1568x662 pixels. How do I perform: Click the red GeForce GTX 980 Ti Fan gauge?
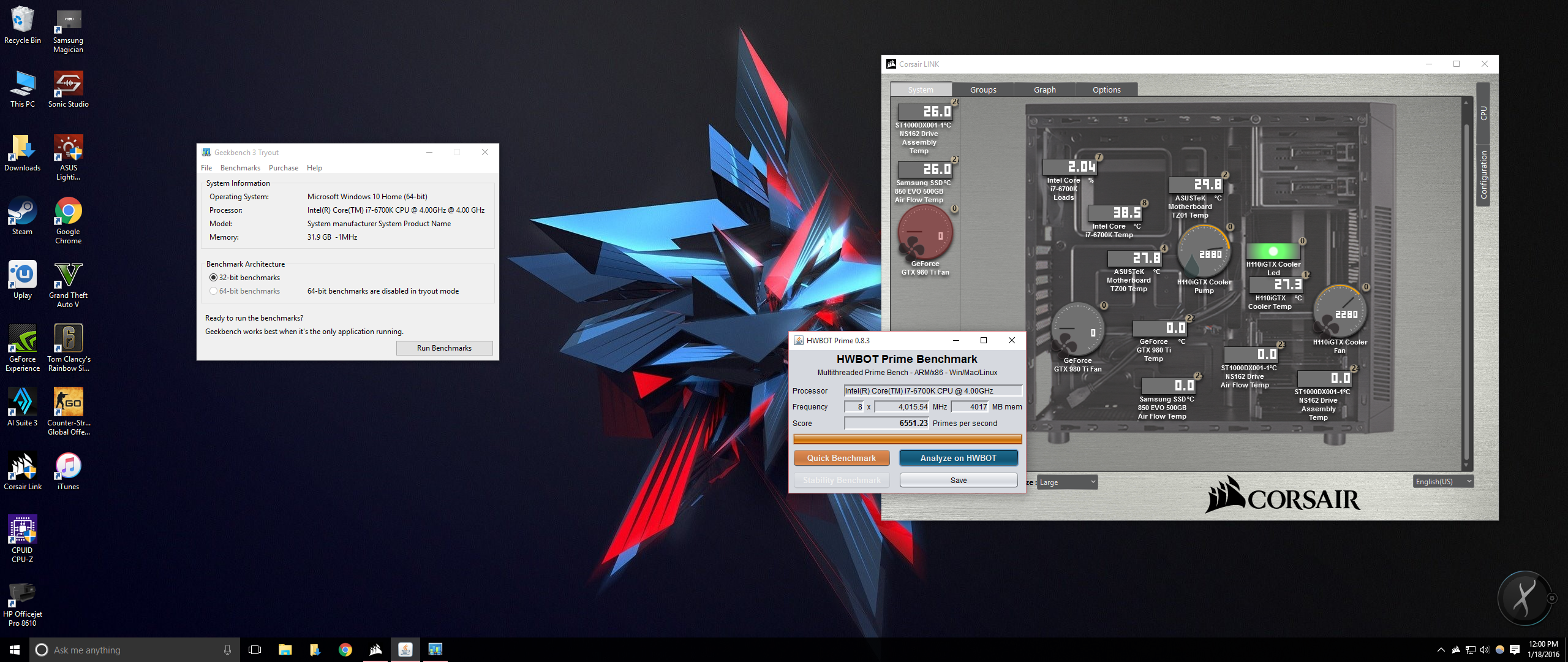click(925, 233)
